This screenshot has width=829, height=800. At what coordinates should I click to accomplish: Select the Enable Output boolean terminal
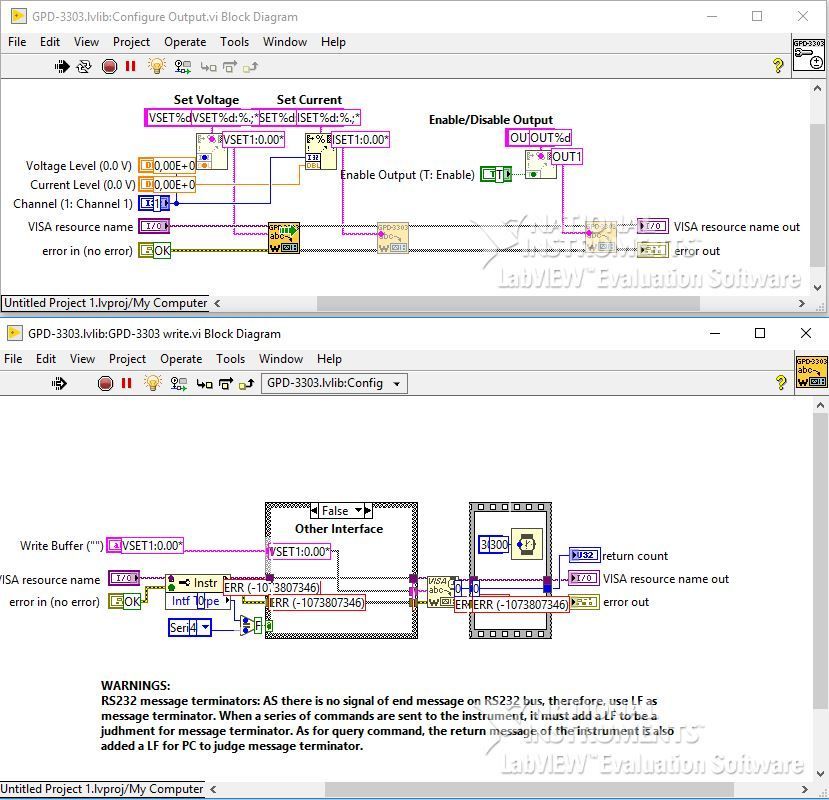coord(496,174)
